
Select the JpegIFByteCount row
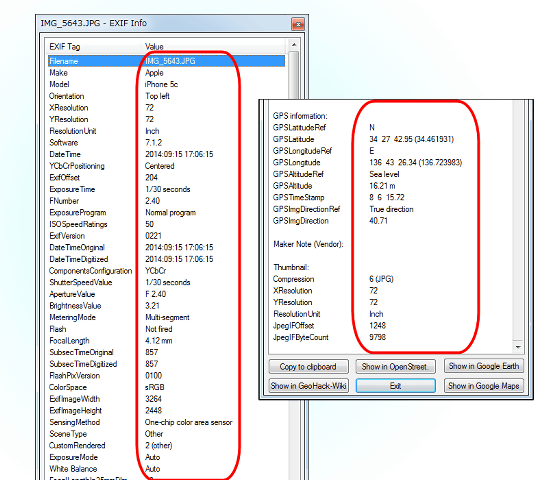point(391,337)
